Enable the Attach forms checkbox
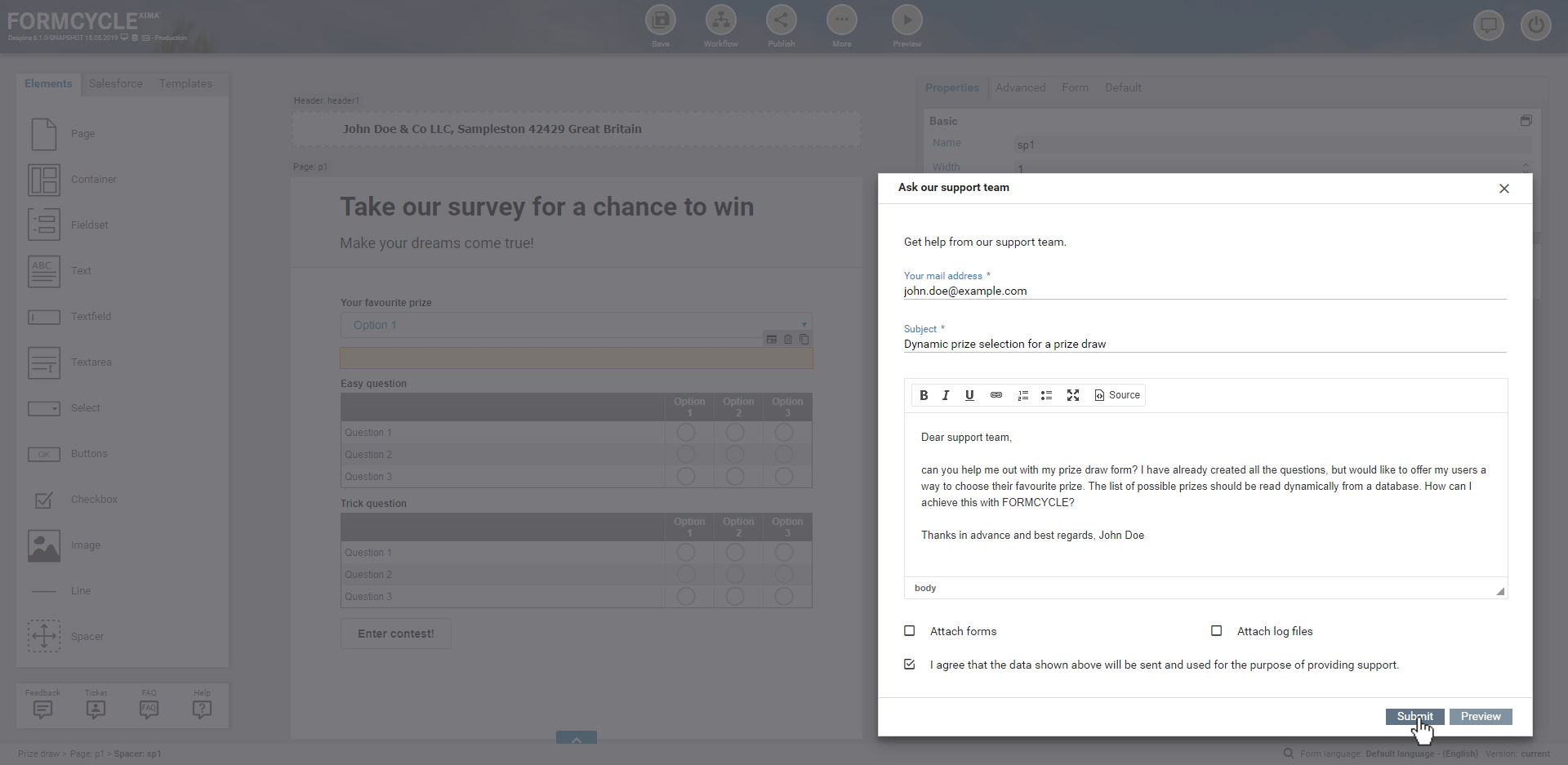This screenshot has width=1568, height=765. pyautogui.click(x=910, y=631)
